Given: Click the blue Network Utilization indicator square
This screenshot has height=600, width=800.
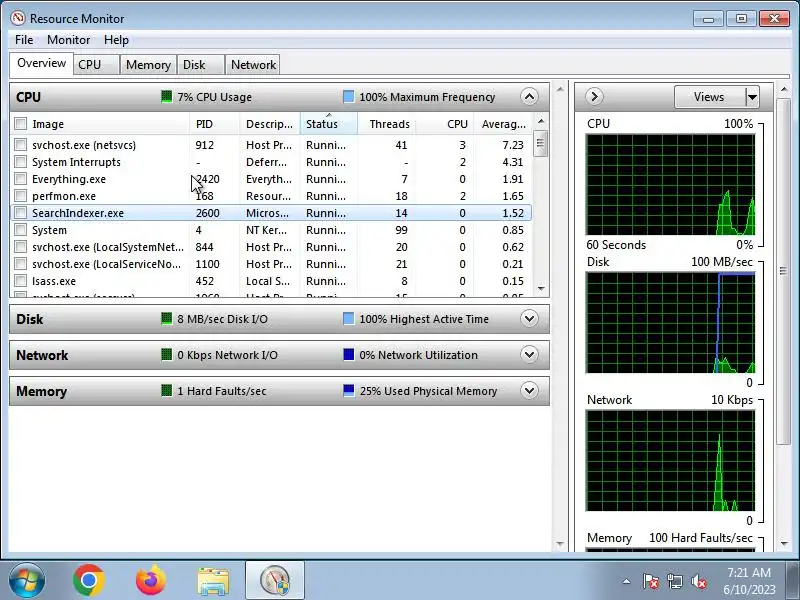Looking at the screenshot, I should click(348, 355).
